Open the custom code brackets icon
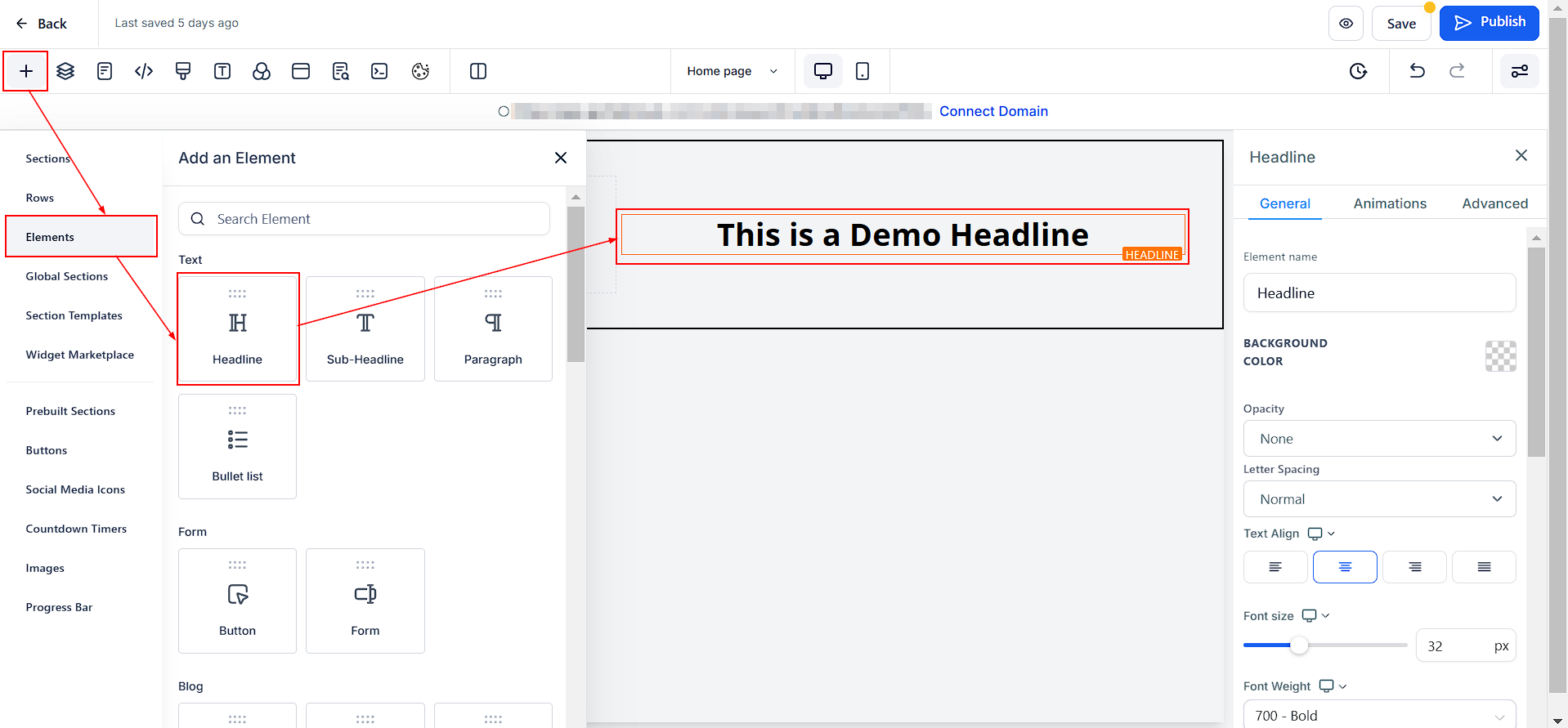This screenshot has width=1568, height=728. pyautogui.click(x=144, y=71)
